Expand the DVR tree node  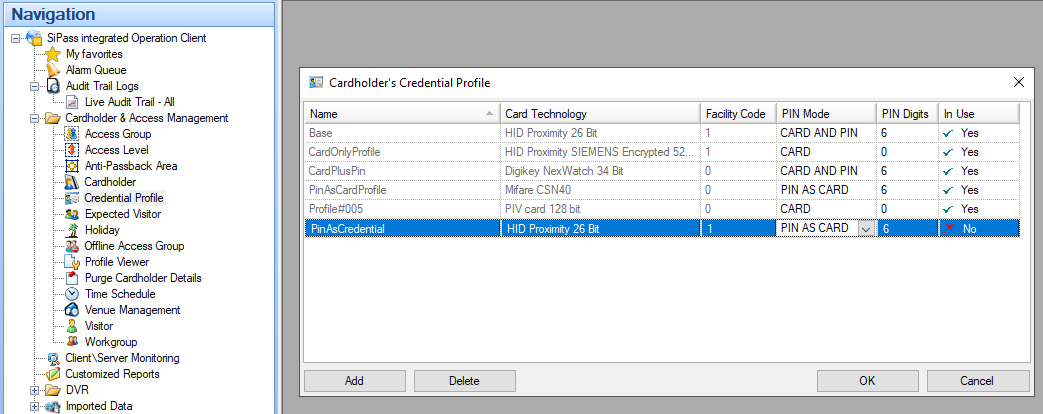(x=35, y=390)
